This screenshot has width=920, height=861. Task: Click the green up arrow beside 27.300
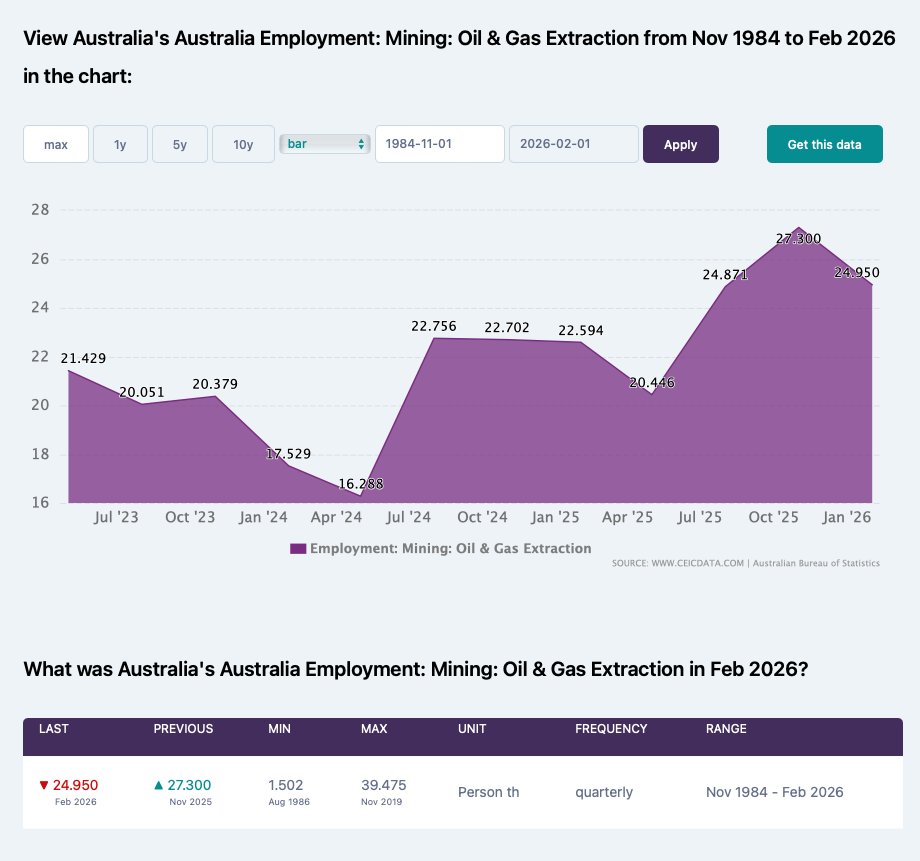pos(158,785)
